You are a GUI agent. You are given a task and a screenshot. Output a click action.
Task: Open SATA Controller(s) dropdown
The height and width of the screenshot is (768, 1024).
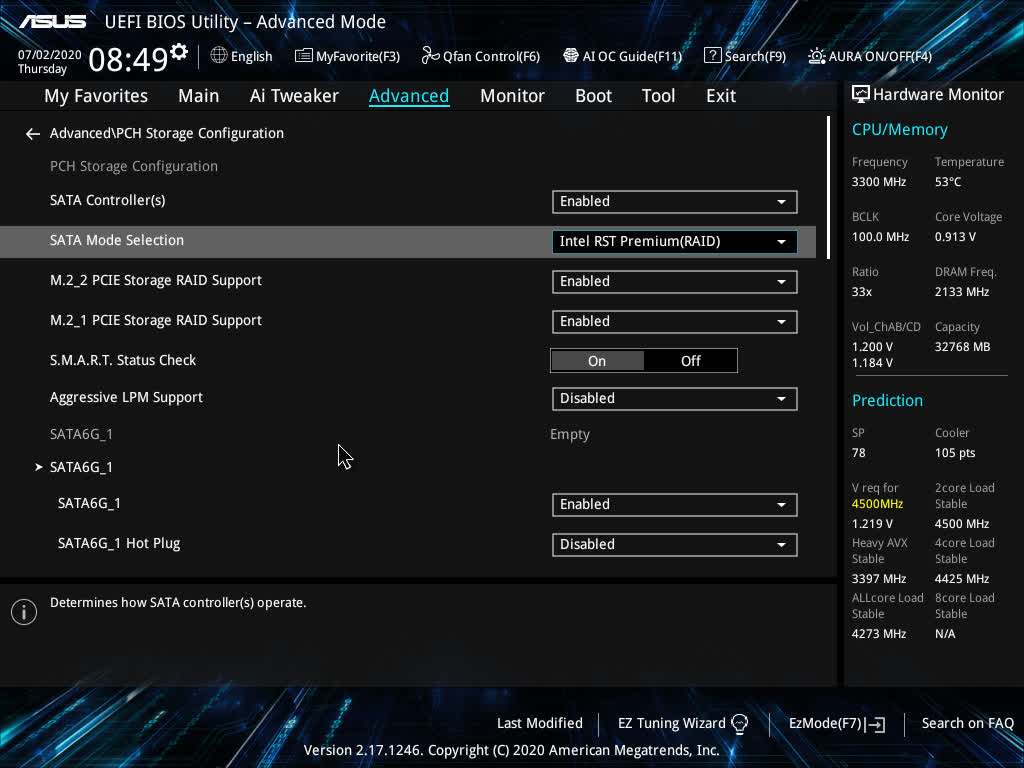(674, 202)
